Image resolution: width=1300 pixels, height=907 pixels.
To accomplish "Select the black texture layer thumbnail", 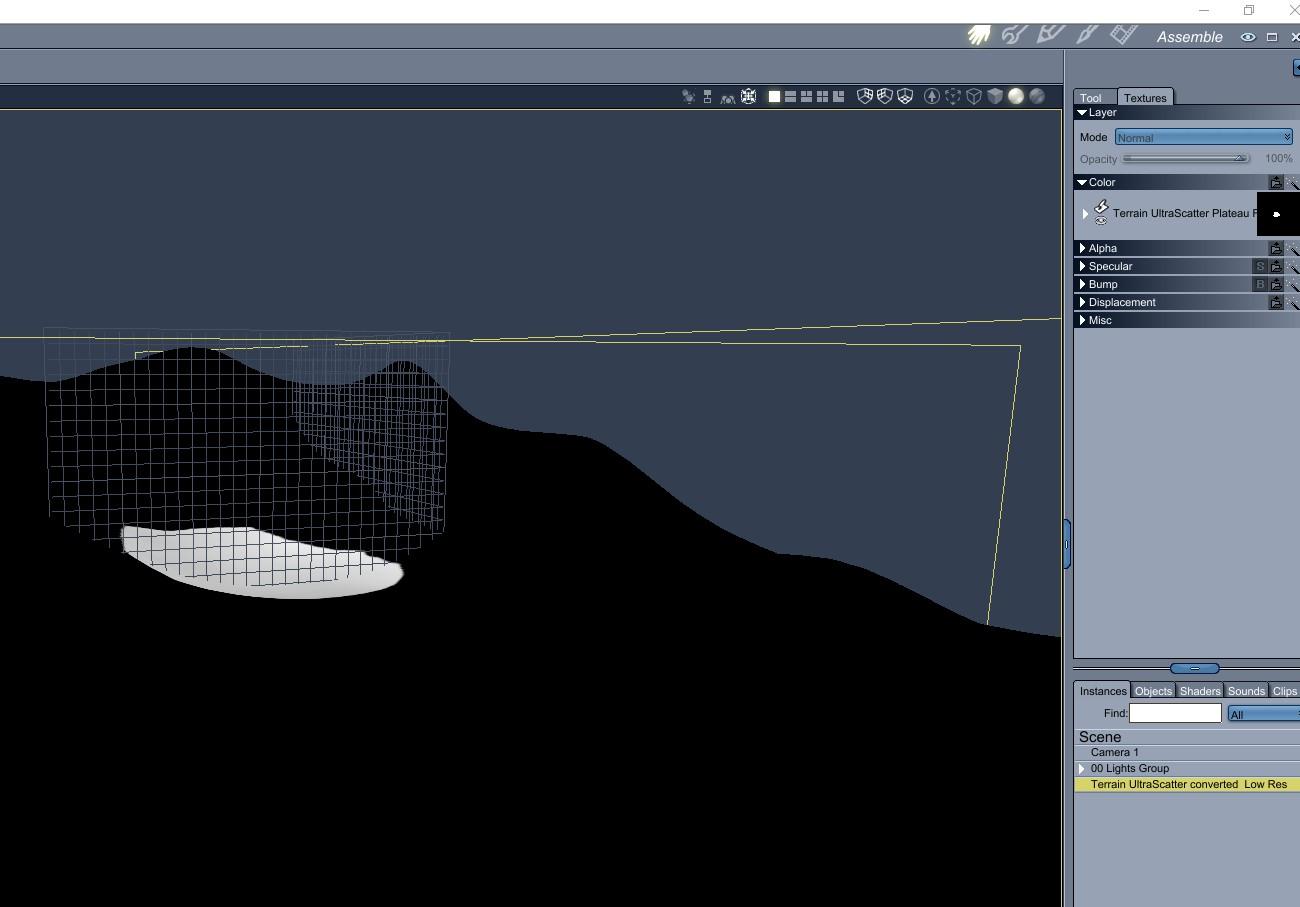I will pos(1278,214).
